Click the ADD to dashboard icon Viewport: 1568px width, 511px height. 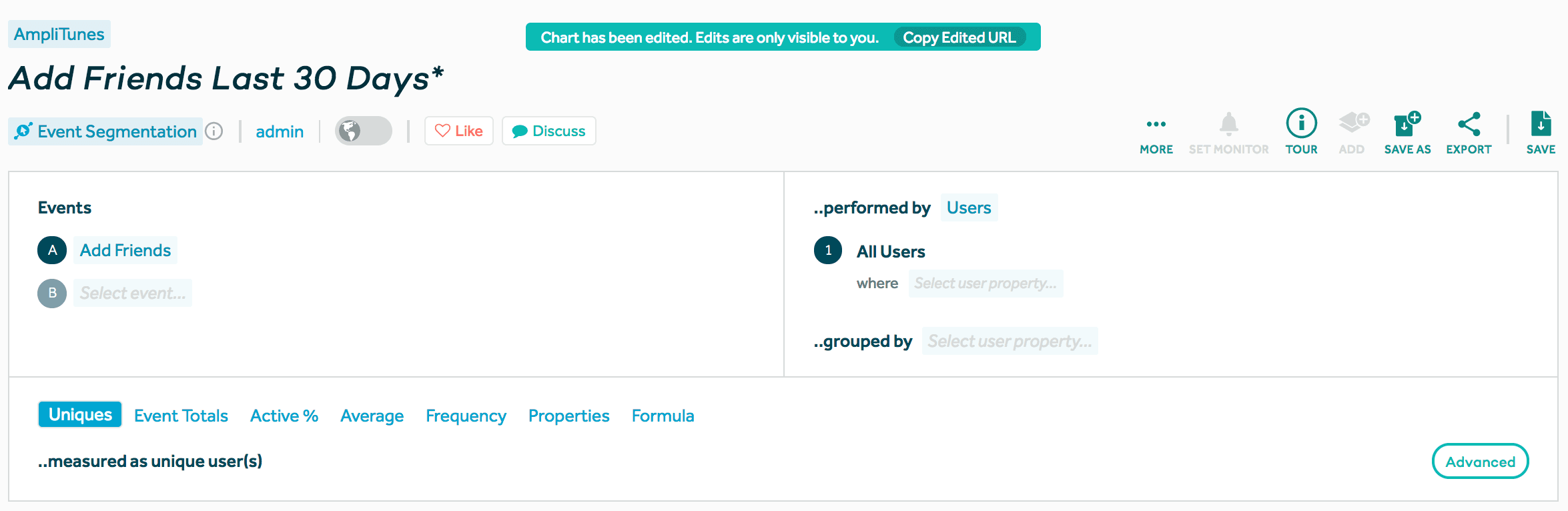(1352, 131)
